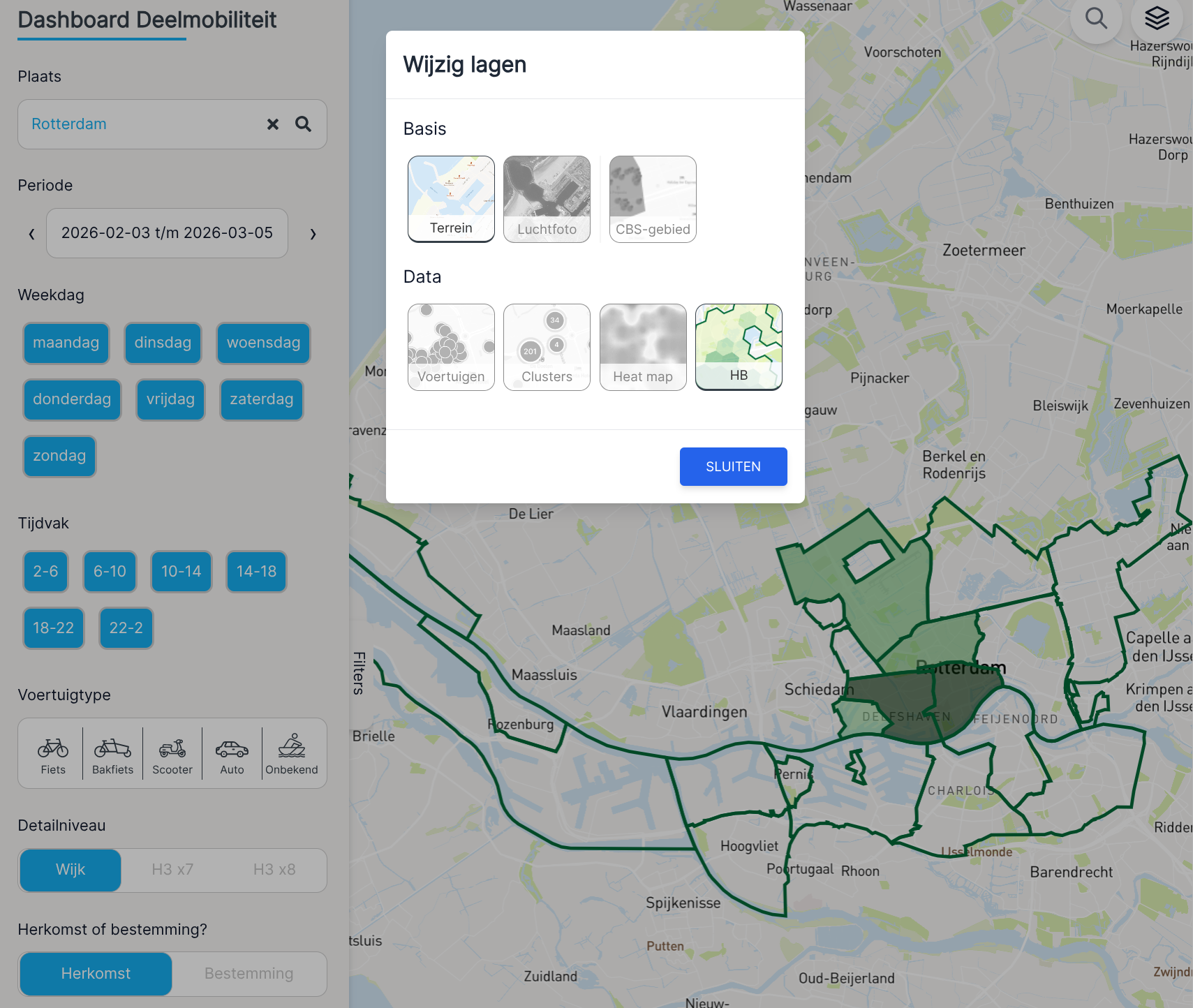The image size is (1193, 1008).
Task: Close the dialog with Sluiten
Action: [733, 466]
